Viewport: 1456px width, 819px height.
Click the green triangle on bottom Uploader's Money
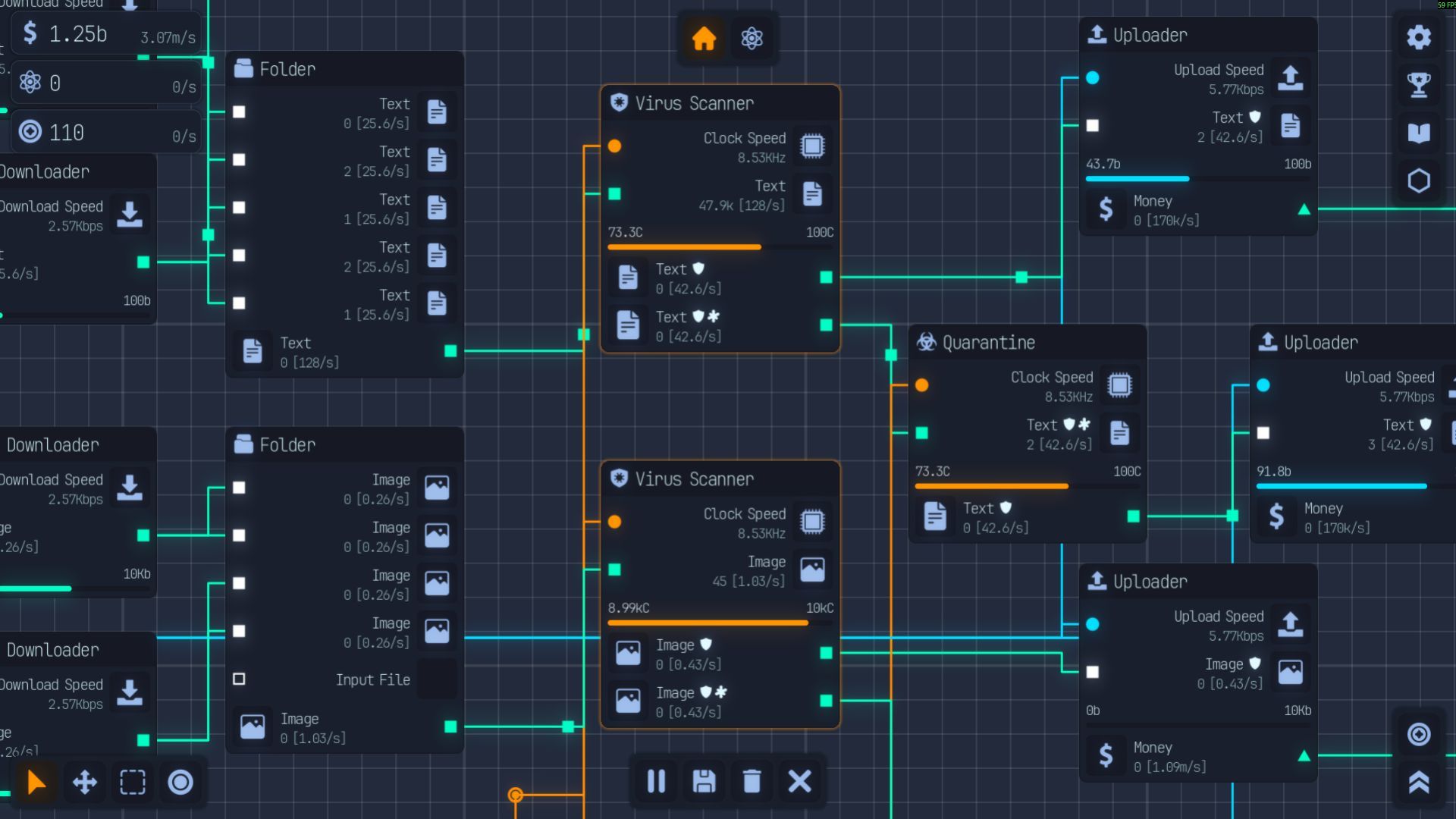(x=1304, y=755)
